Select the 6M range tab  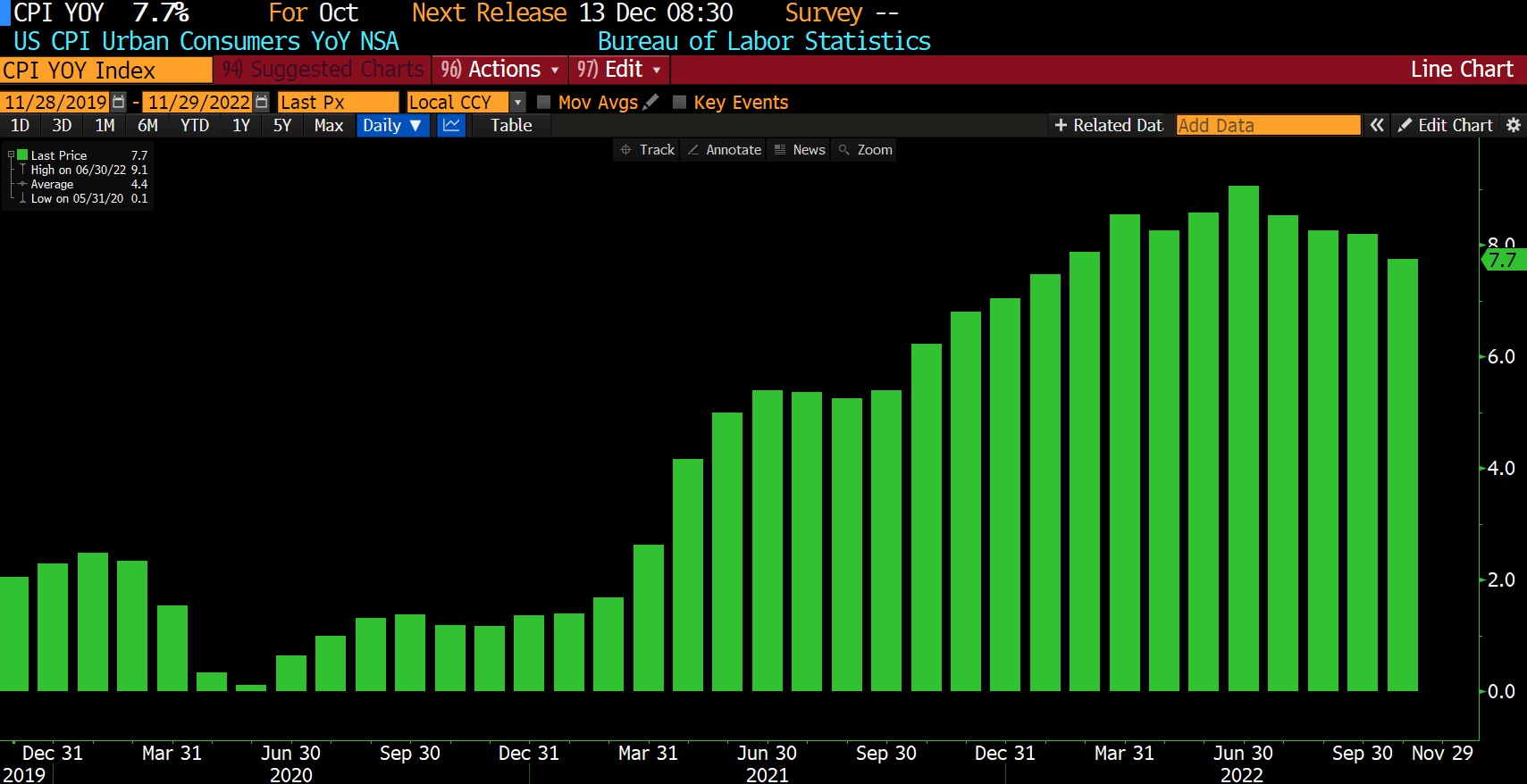(147, 126)
